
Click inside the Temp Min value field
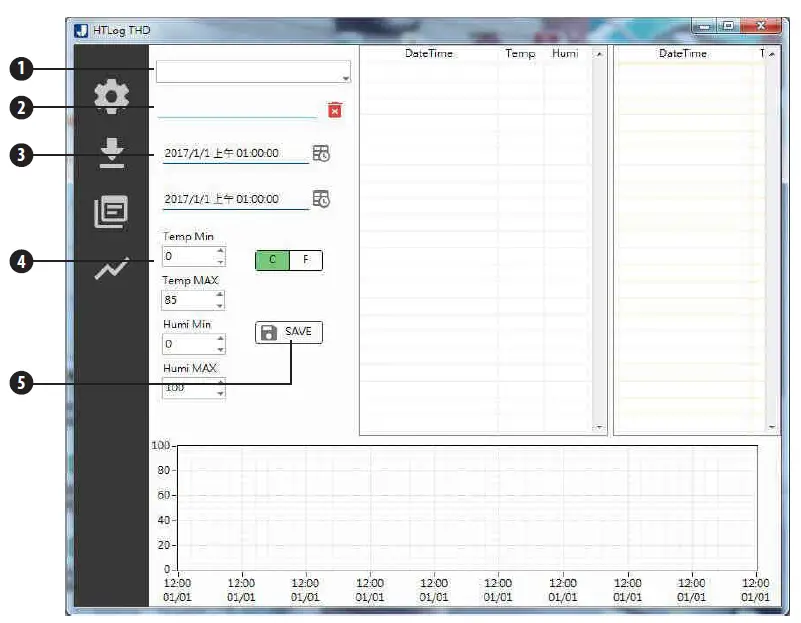tap(190, 256)
